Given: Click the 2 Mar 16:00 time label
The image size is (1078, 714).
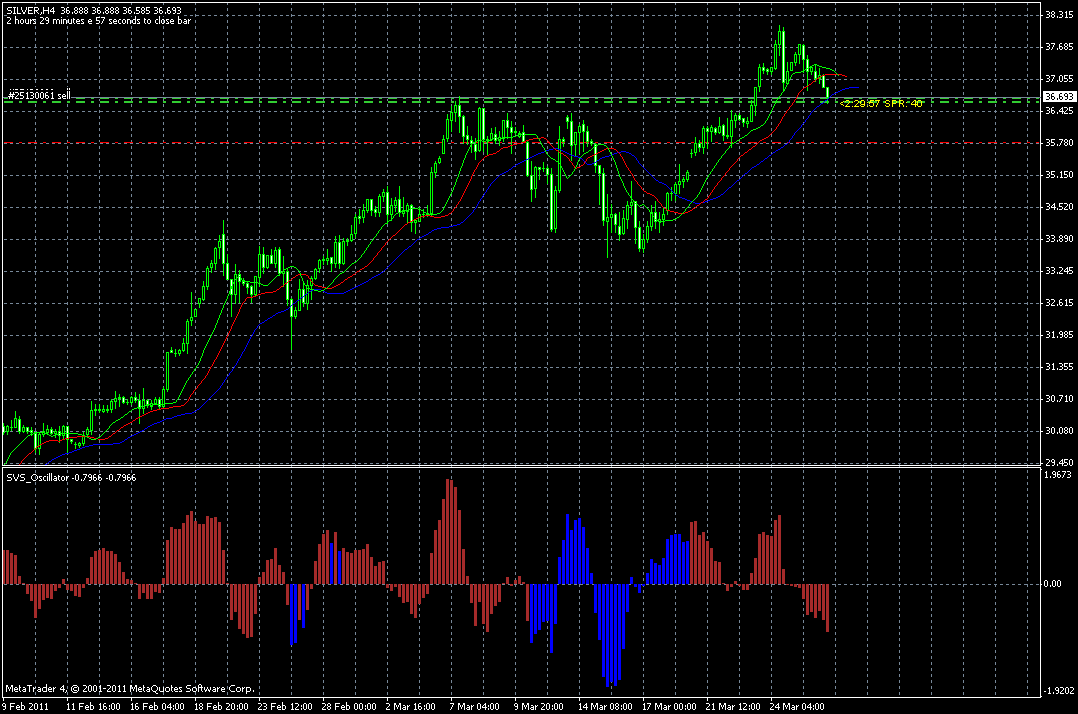Looking at the screenshot, I should click(x=410, y=706).
